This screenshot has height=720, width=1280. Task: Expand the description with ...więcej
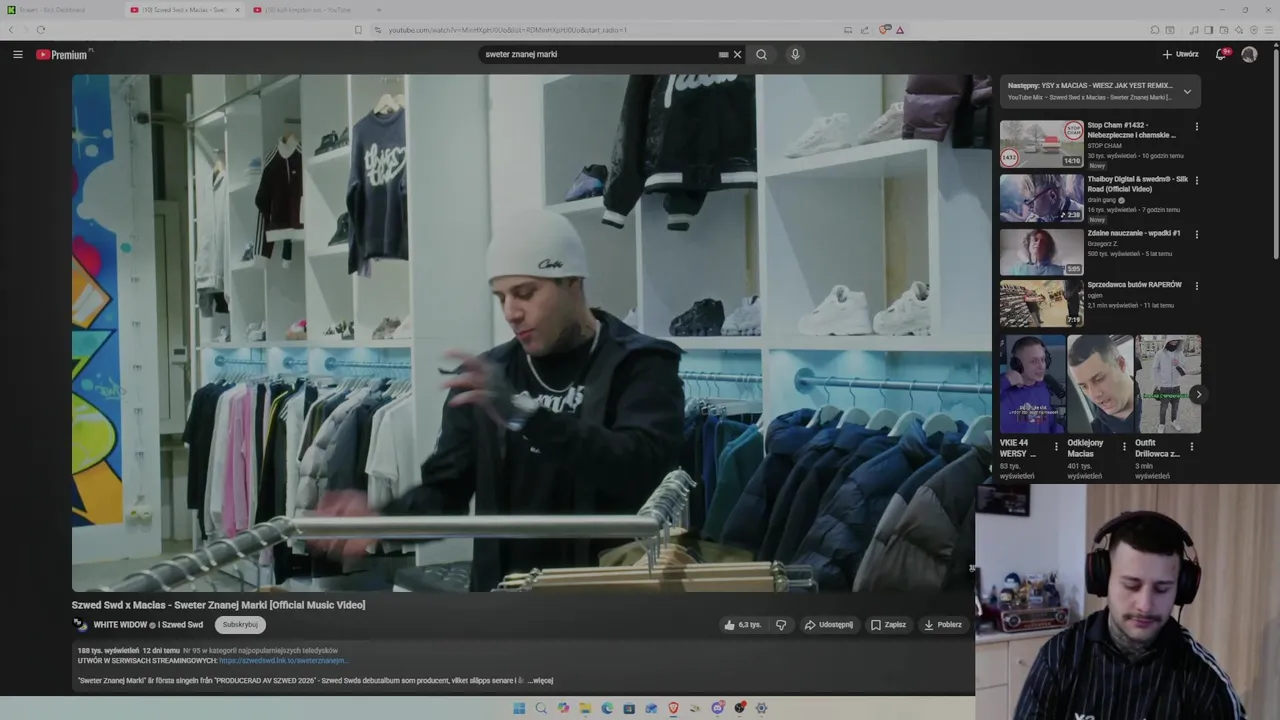click(540, 680)
